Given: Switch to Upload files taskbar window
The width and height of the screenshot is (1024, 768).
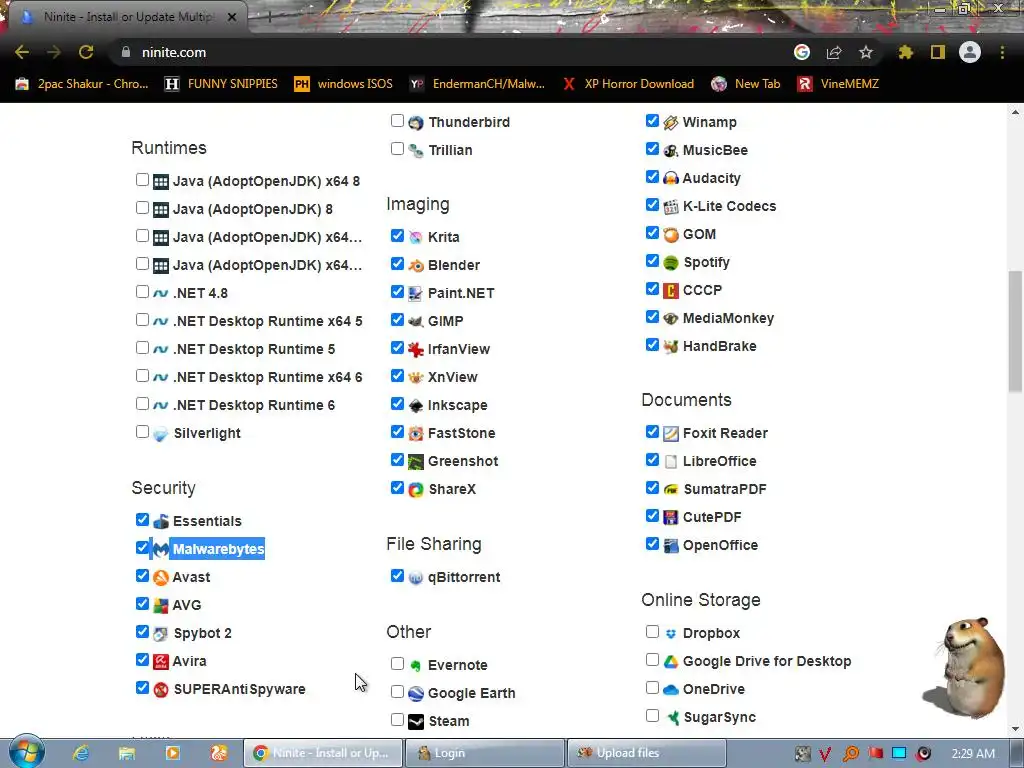Looking at the screenshot, I should pos(647,753).
